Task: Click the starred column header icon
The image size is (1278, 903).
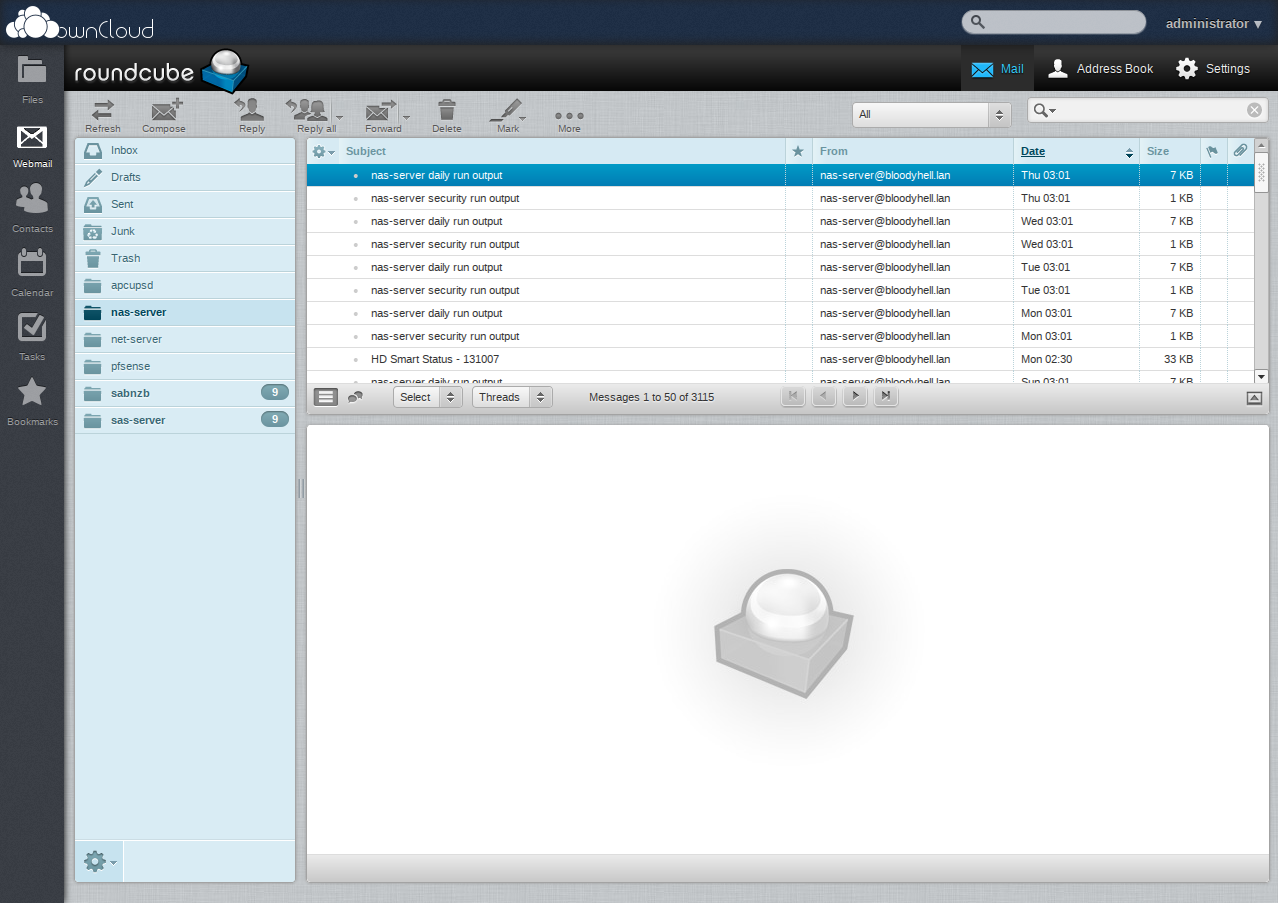Action: pyautogui.click(x=798, y=151)
